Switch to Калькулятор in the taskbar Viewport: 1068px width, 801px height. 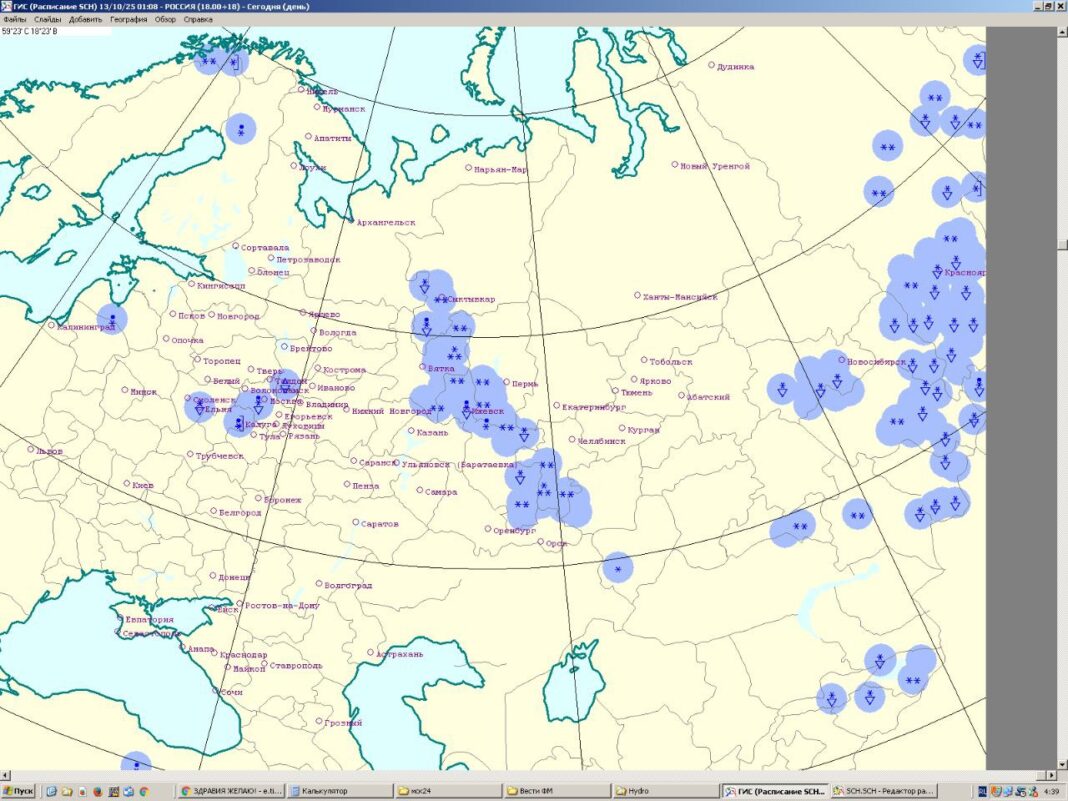(x=337, y=791)
